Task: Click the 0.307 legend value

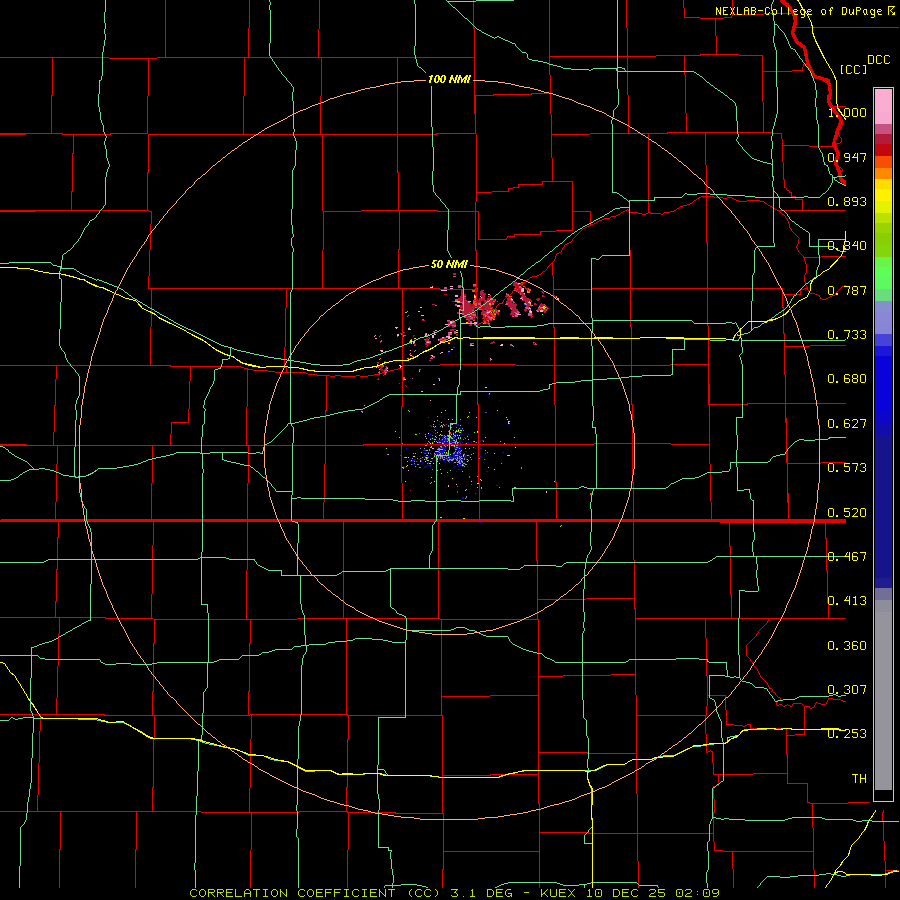Action: pyautogui.click(x=847, y=690)
